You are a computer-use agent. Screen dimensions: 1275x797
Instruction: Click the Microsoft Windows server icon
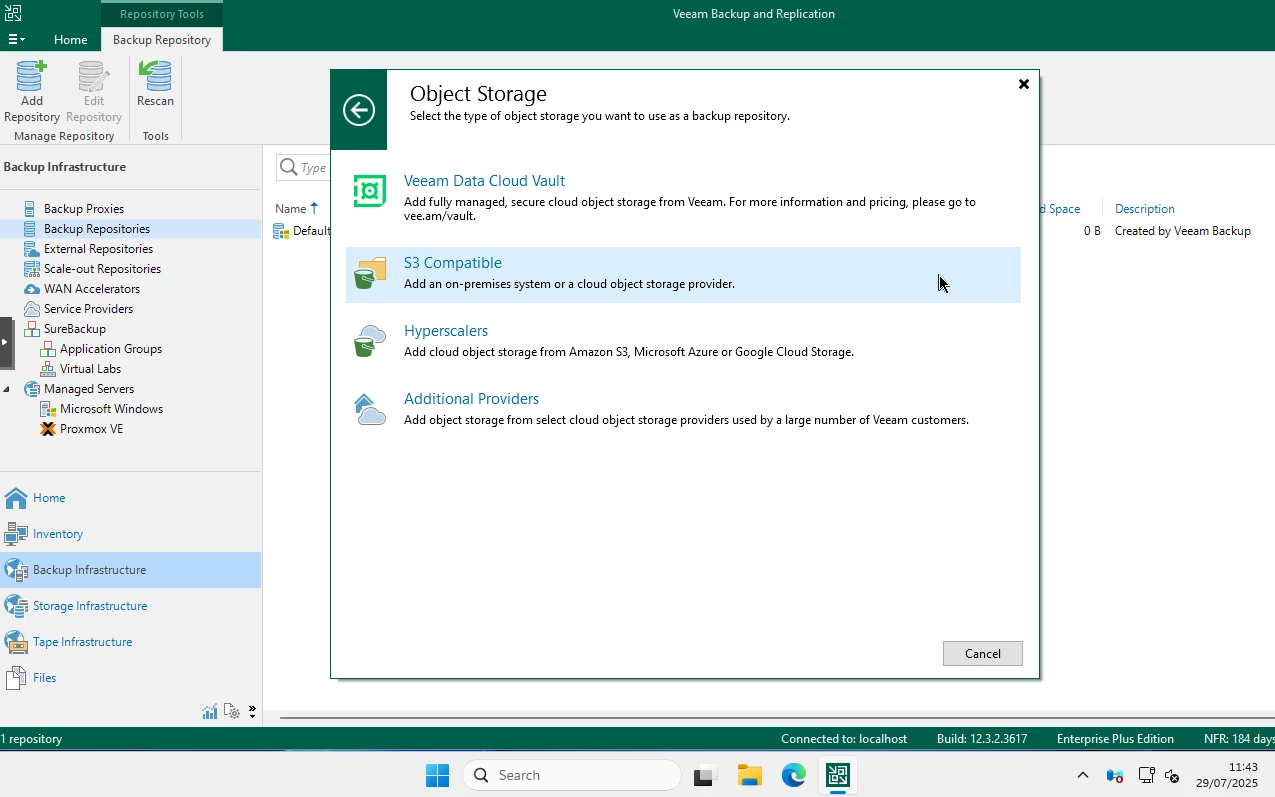click(x=48, y=409)
